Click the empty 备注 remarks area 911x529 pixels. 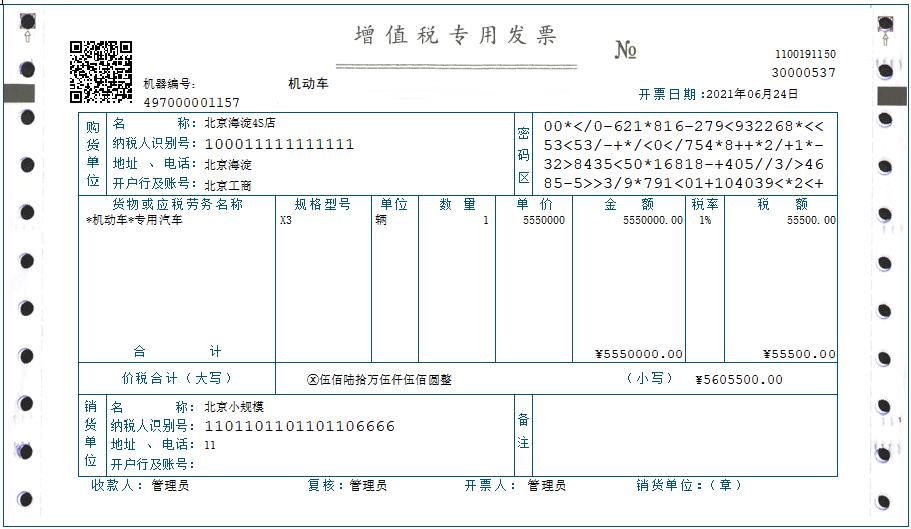tap(685, 435)
